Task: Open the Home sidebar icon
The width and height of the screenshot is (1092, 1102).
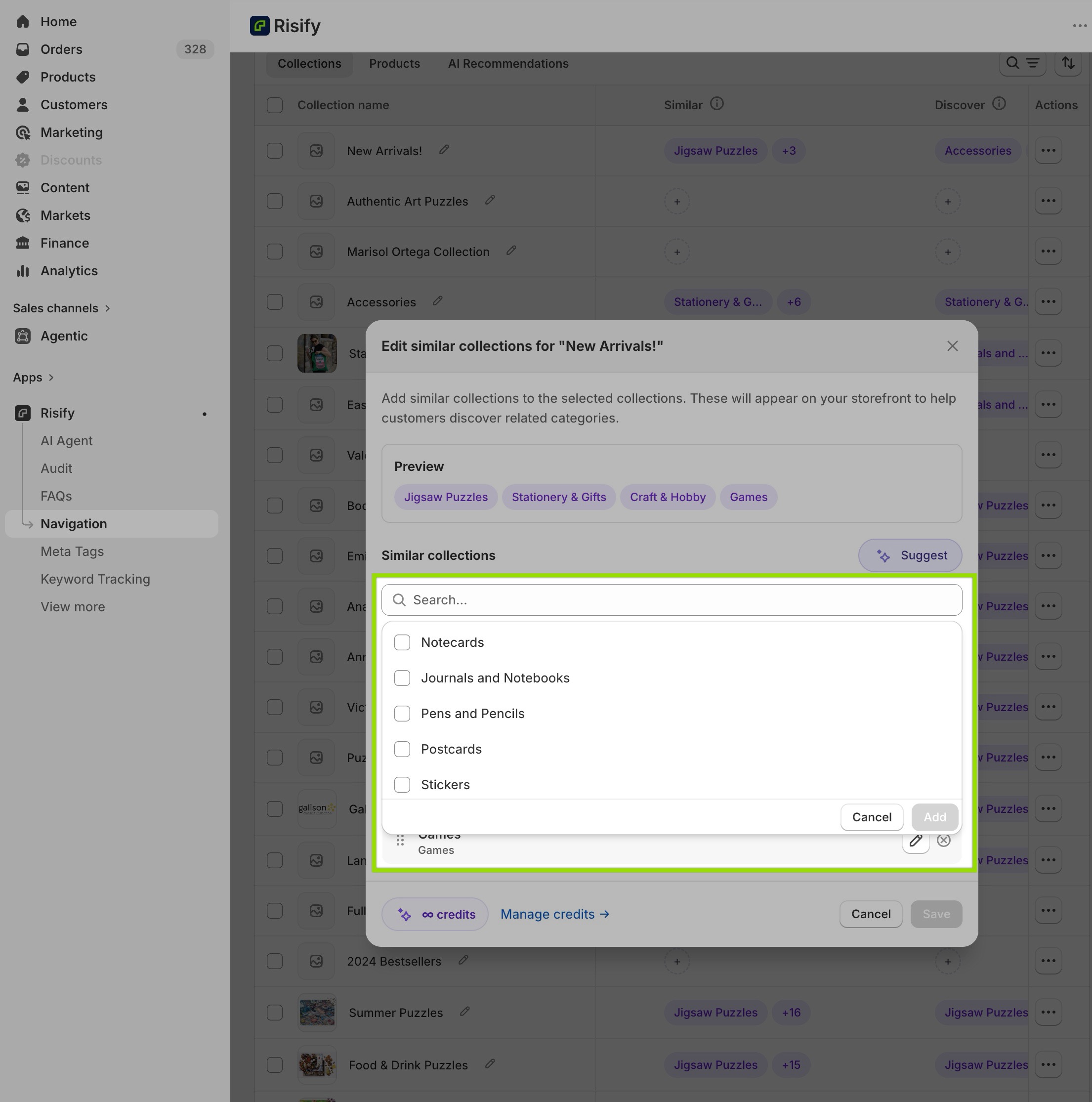Action: click(x=23, y=22)
